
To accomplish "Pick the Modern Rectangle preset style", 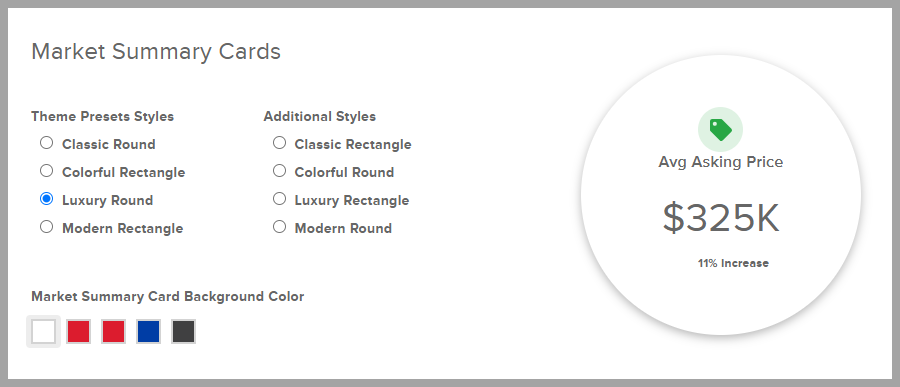I will pyautogui.click(x=46, y=227).
